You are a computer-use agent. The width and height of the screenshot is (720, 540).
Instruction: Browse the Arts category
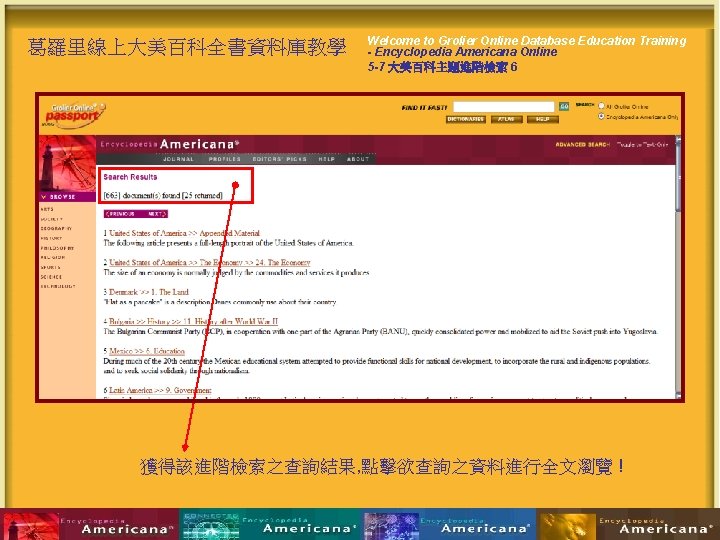47,209
